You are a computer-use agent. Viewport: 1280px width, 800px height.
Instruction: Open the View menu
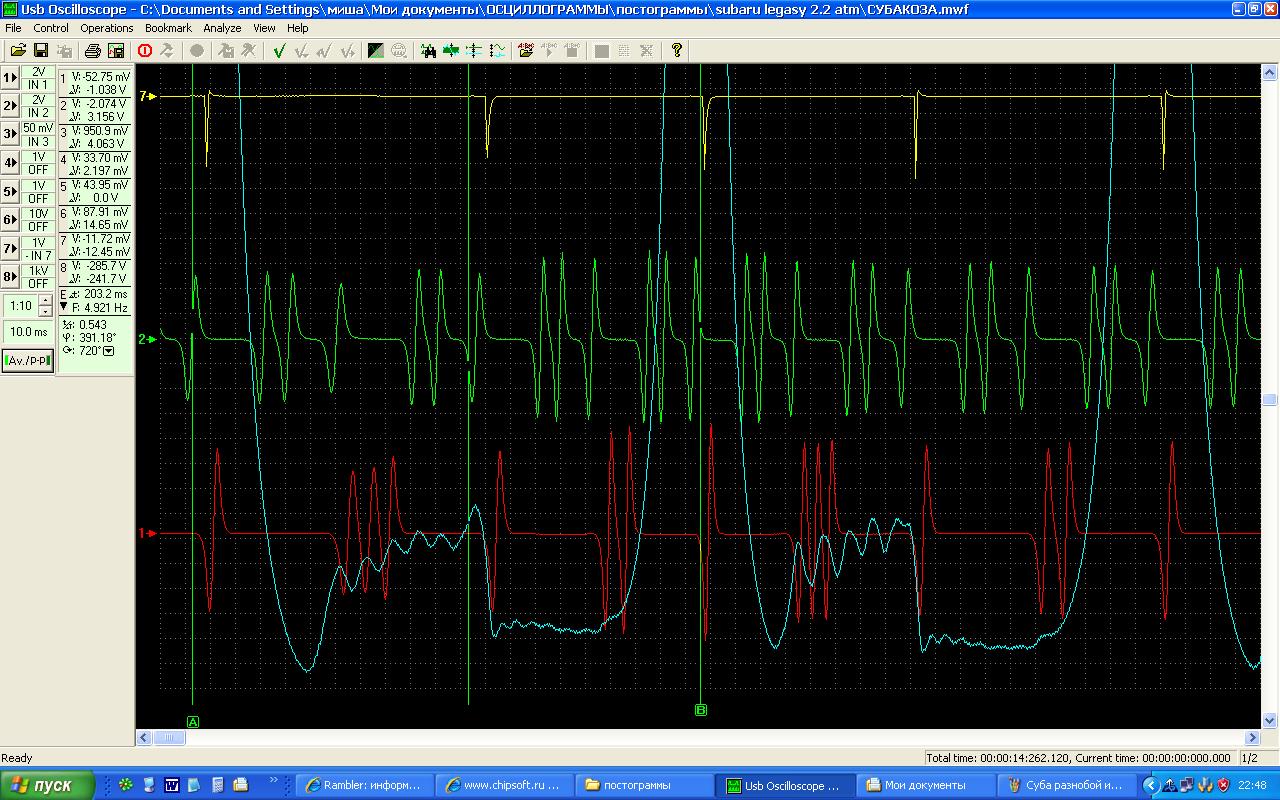tap(264, 28)
